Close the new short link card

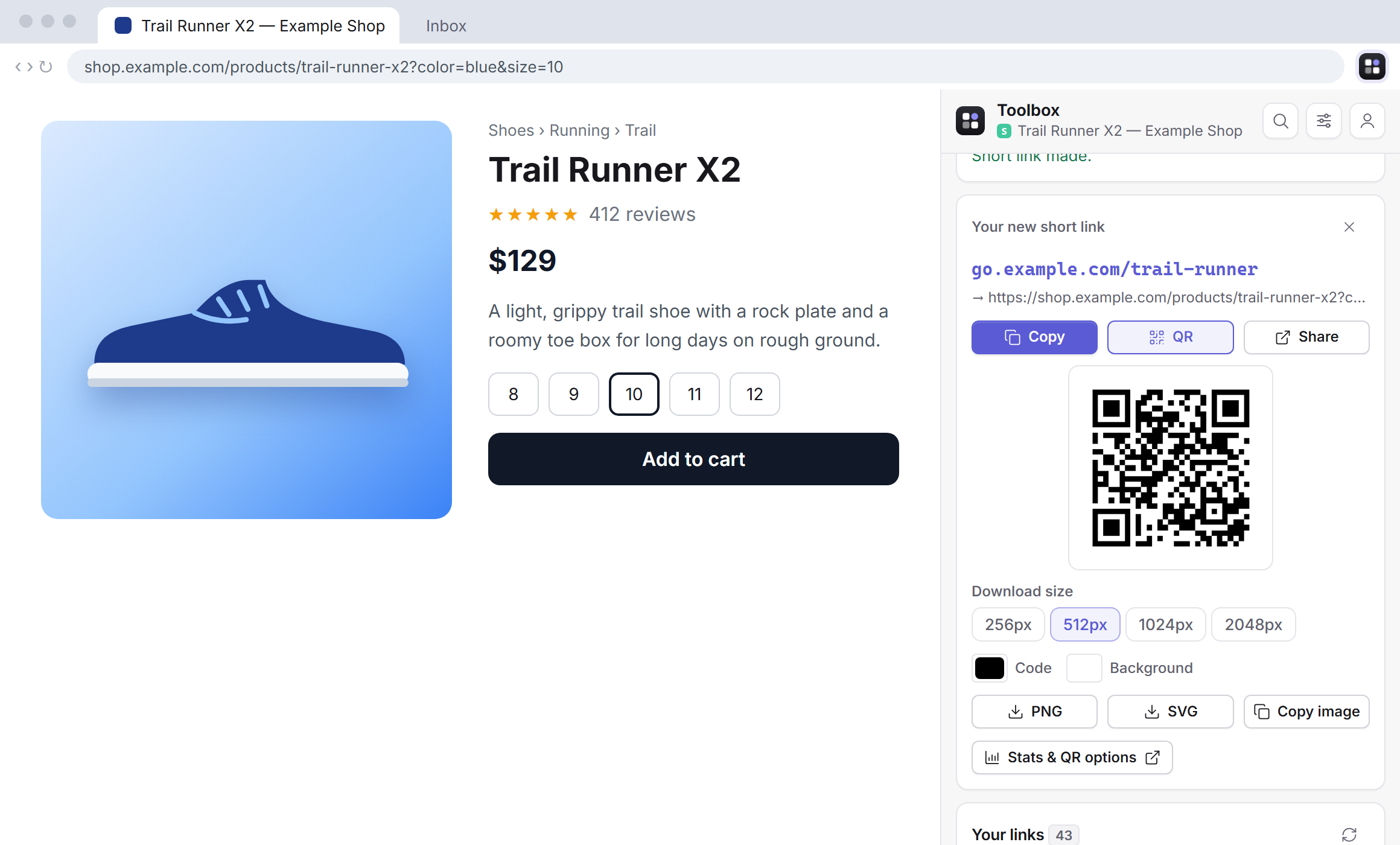1349,227
